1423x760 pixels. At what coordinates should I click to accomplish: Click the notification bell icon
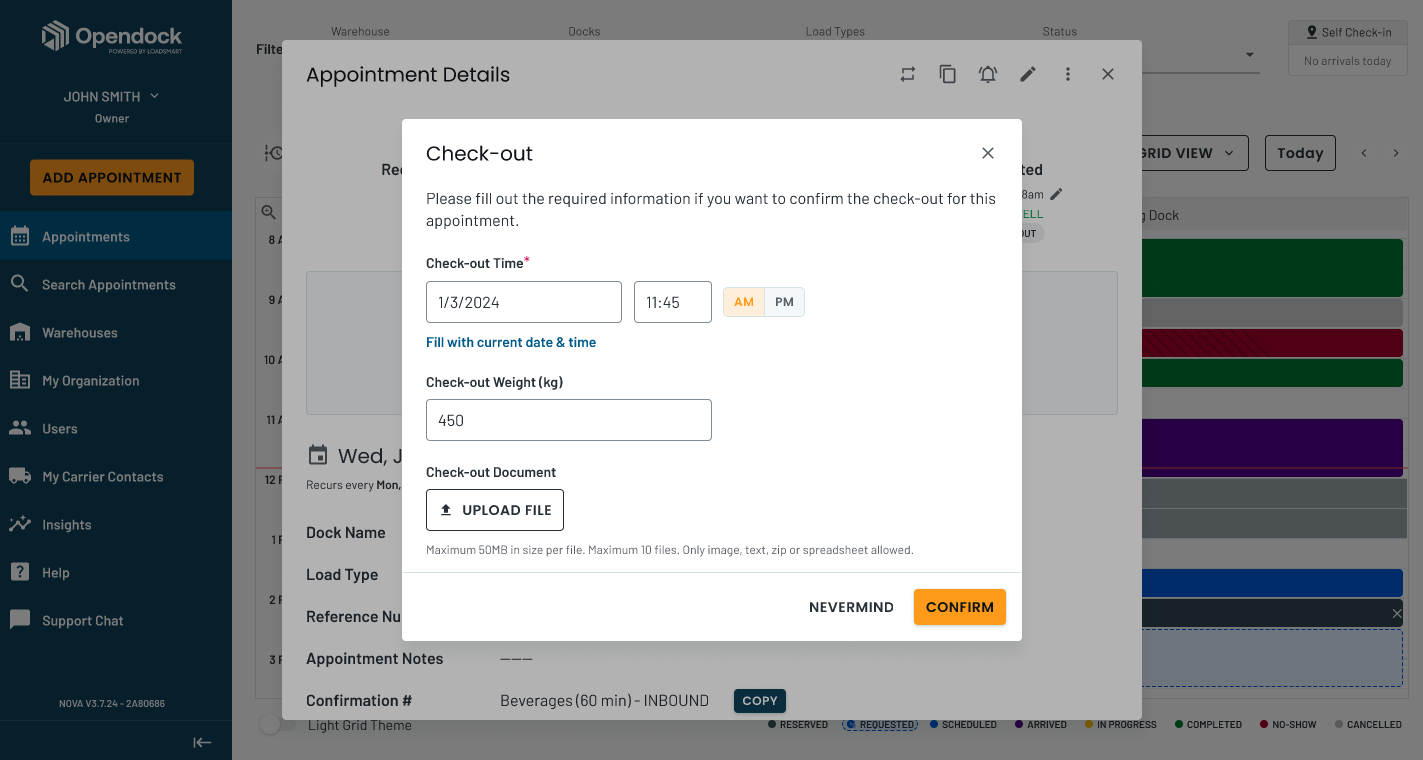tap(988, 74)
